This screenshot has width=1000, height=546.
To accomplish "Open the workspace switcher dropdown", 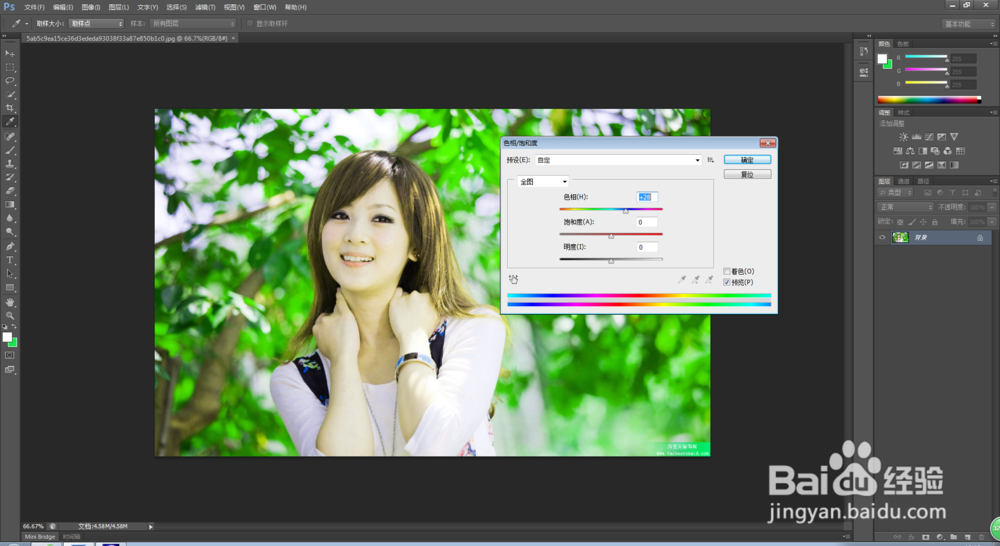I will click(x=969, y=24).
